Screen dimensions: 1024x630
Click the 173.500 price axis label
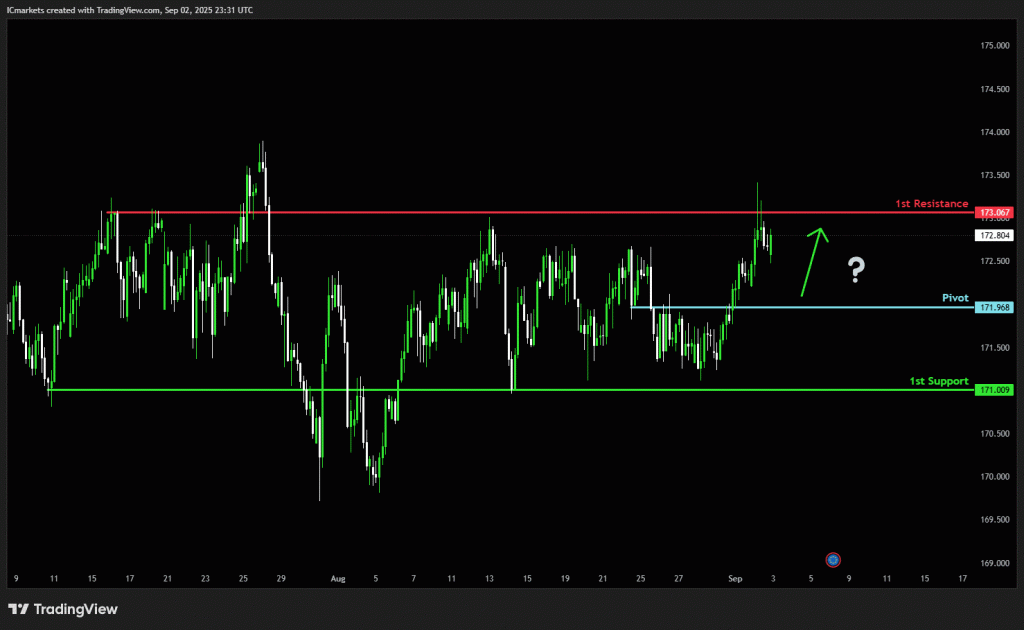tap(995, 176)
